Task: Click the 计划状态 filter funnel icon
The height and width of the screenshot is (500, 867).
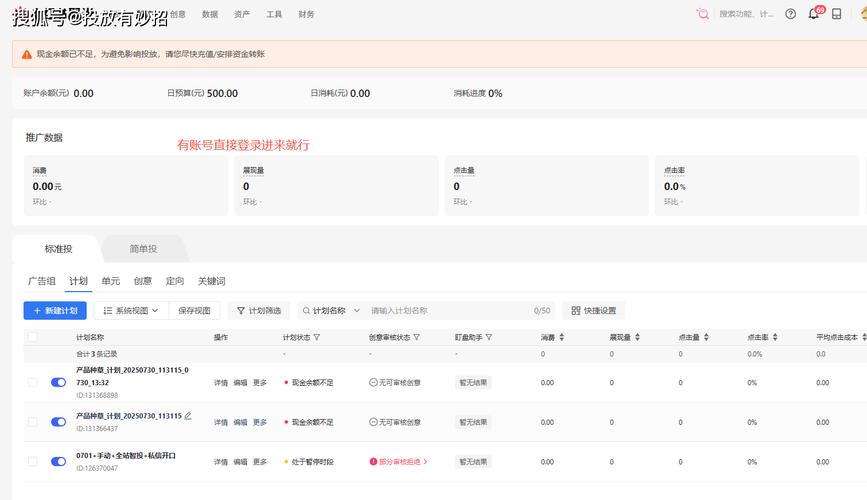Action: pos(317,337)
